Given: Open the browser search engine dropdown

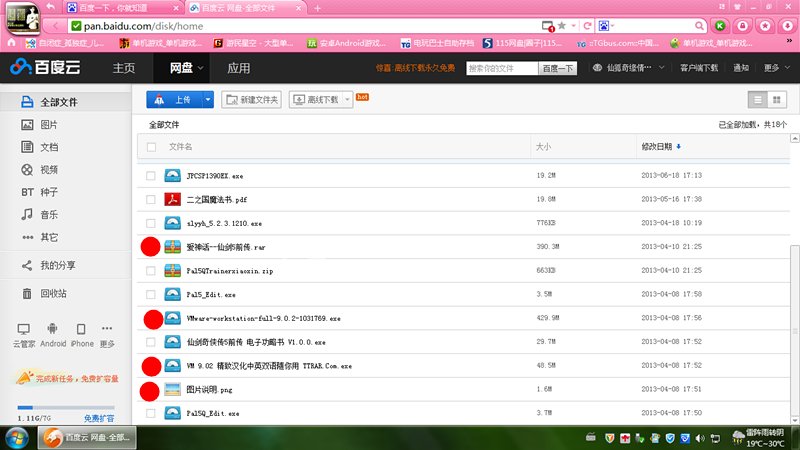Looking at the screenshot, I should tap(606, 26).
